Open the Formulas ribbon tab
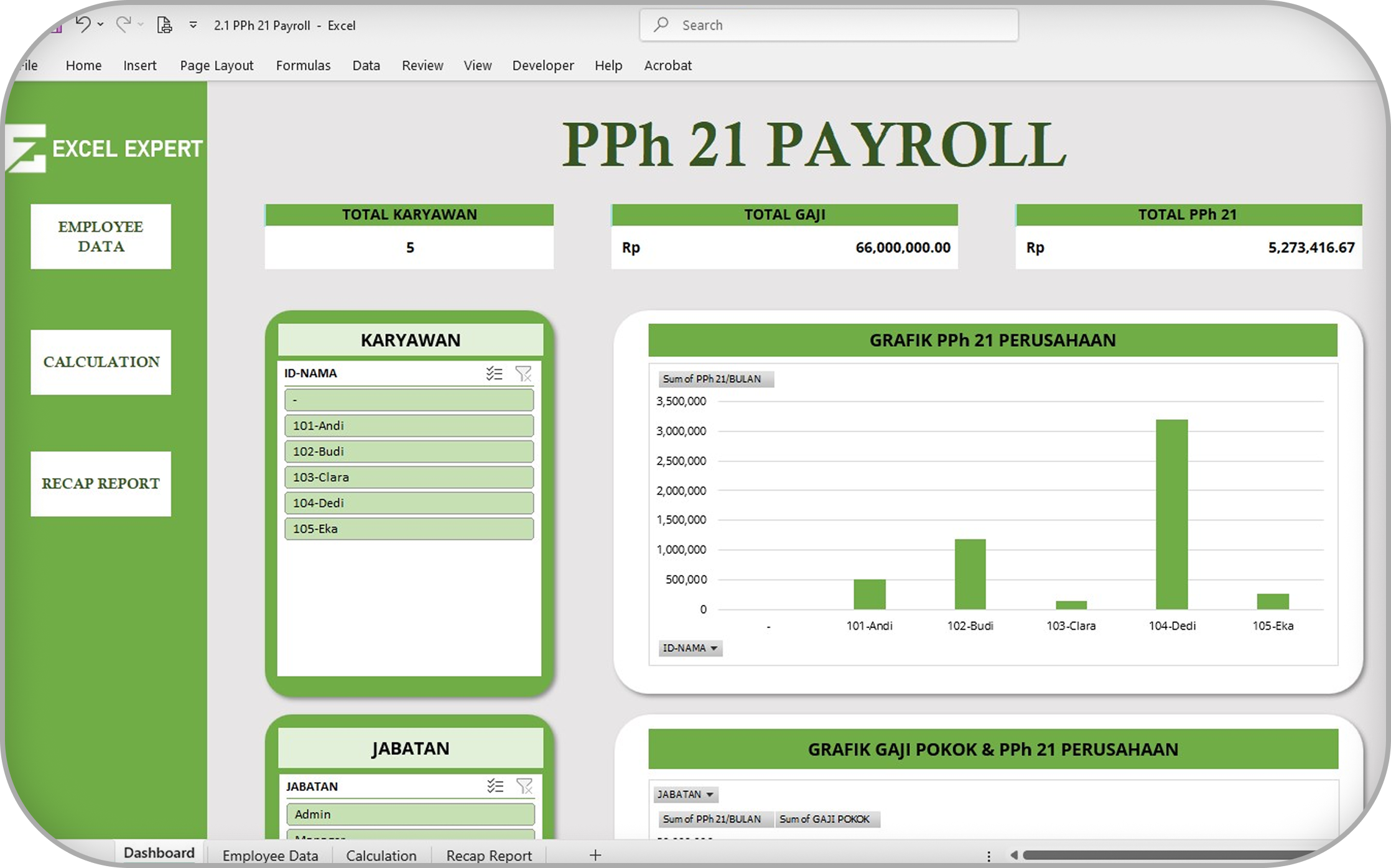Viewport: 1391px width, 868px height. pos(303,65)
